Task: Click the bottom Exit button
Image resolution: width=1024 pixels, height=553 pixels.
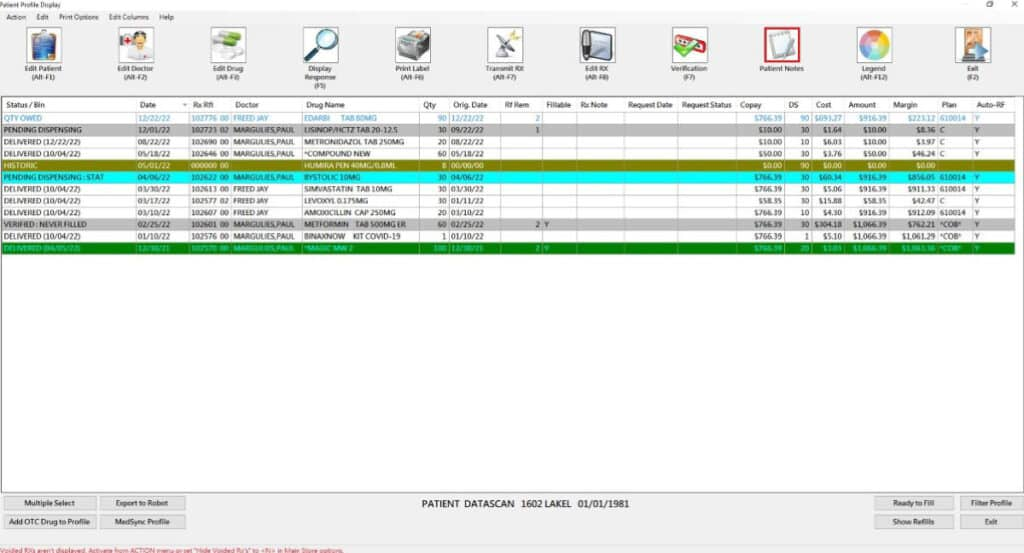Action: click(991, 522)
